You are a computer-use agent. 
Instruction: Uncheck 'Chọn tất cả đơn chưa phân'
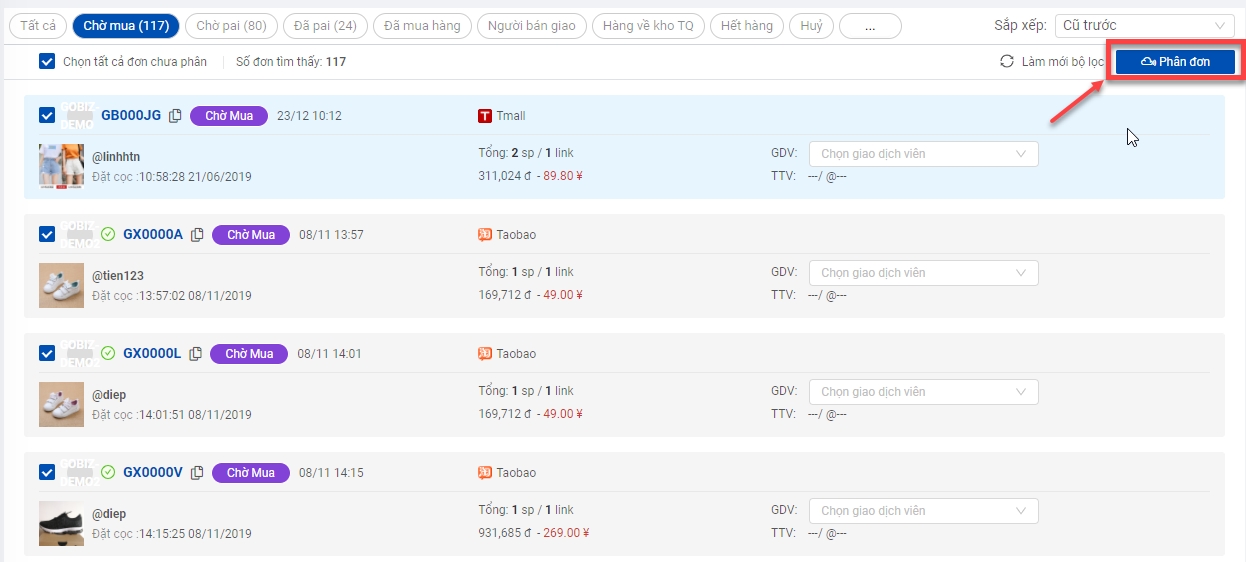pos(47,62)
